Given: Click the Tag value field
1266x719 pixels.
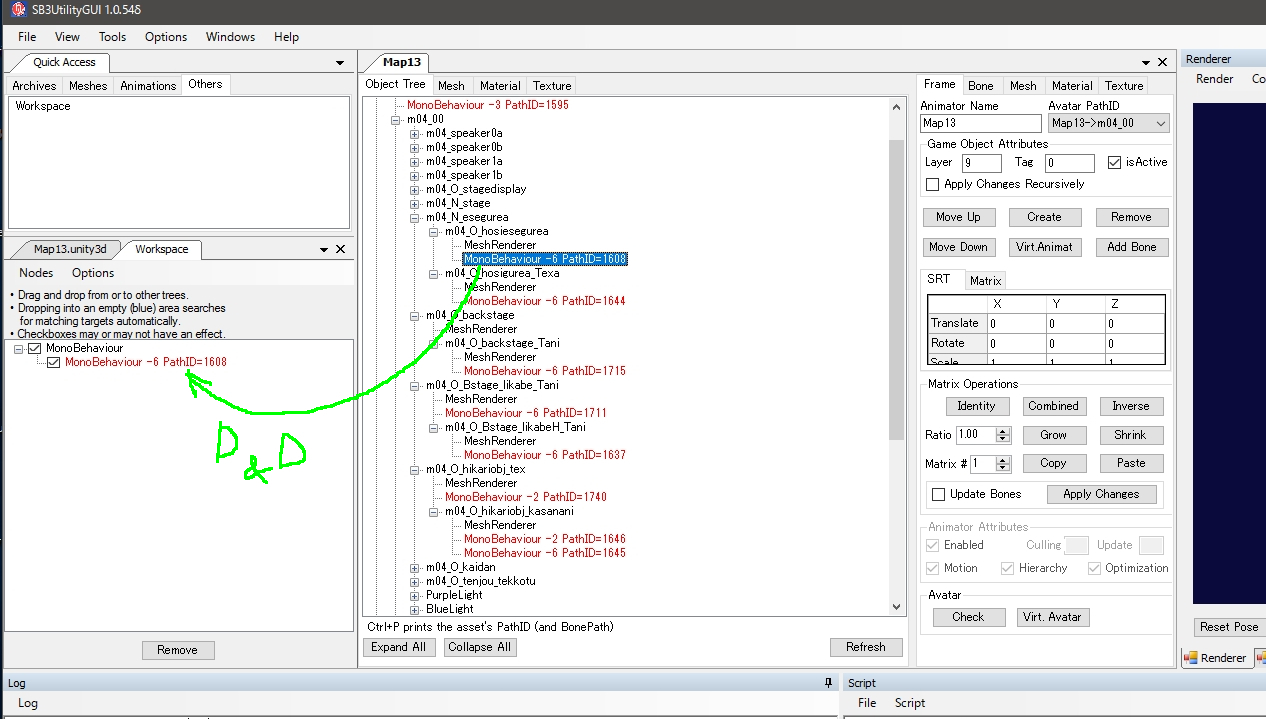Looking at the screenshot, I should [1070, 163].
